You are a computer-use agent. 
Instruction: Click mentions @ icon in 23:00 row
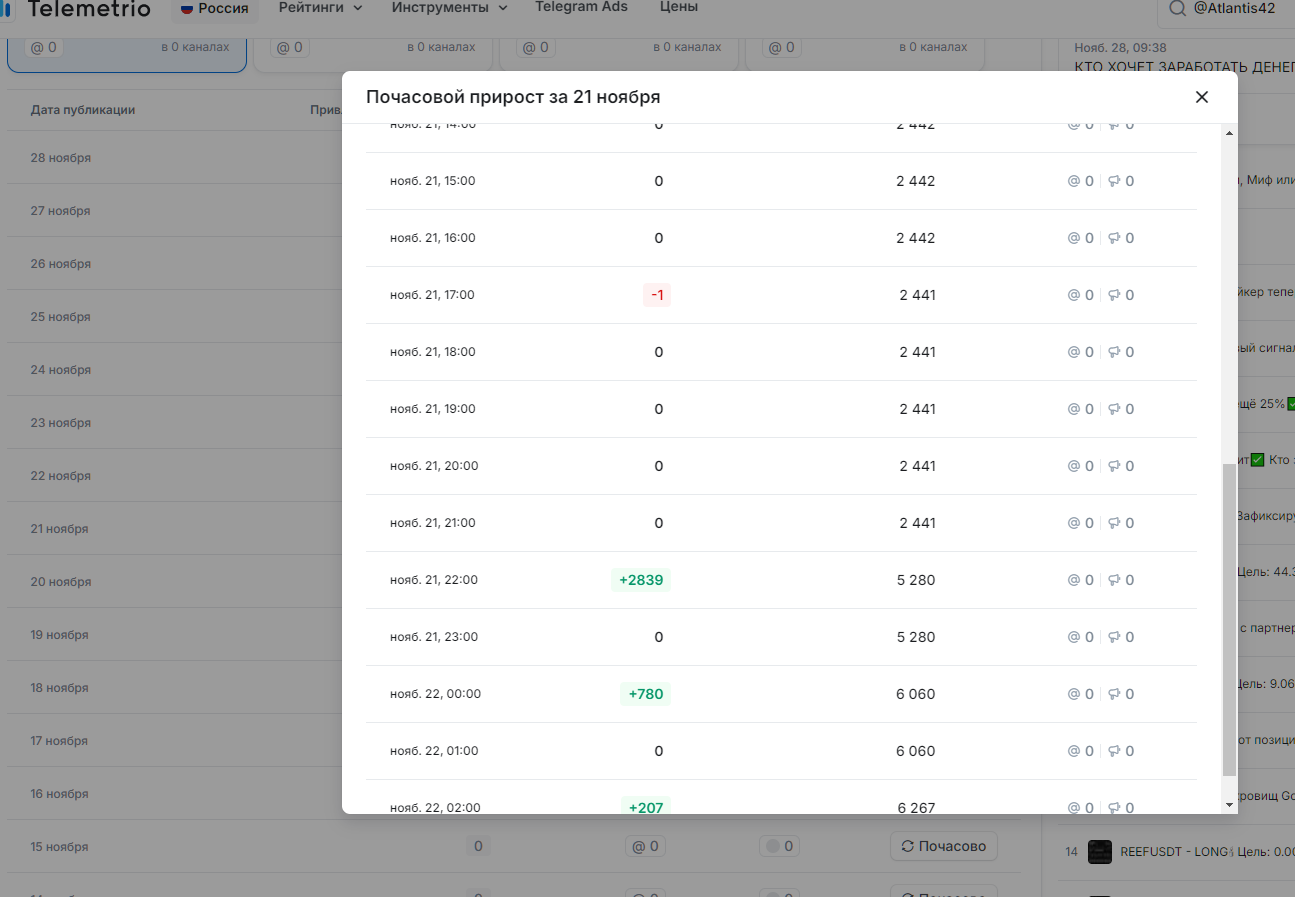tap(1073, 637)
